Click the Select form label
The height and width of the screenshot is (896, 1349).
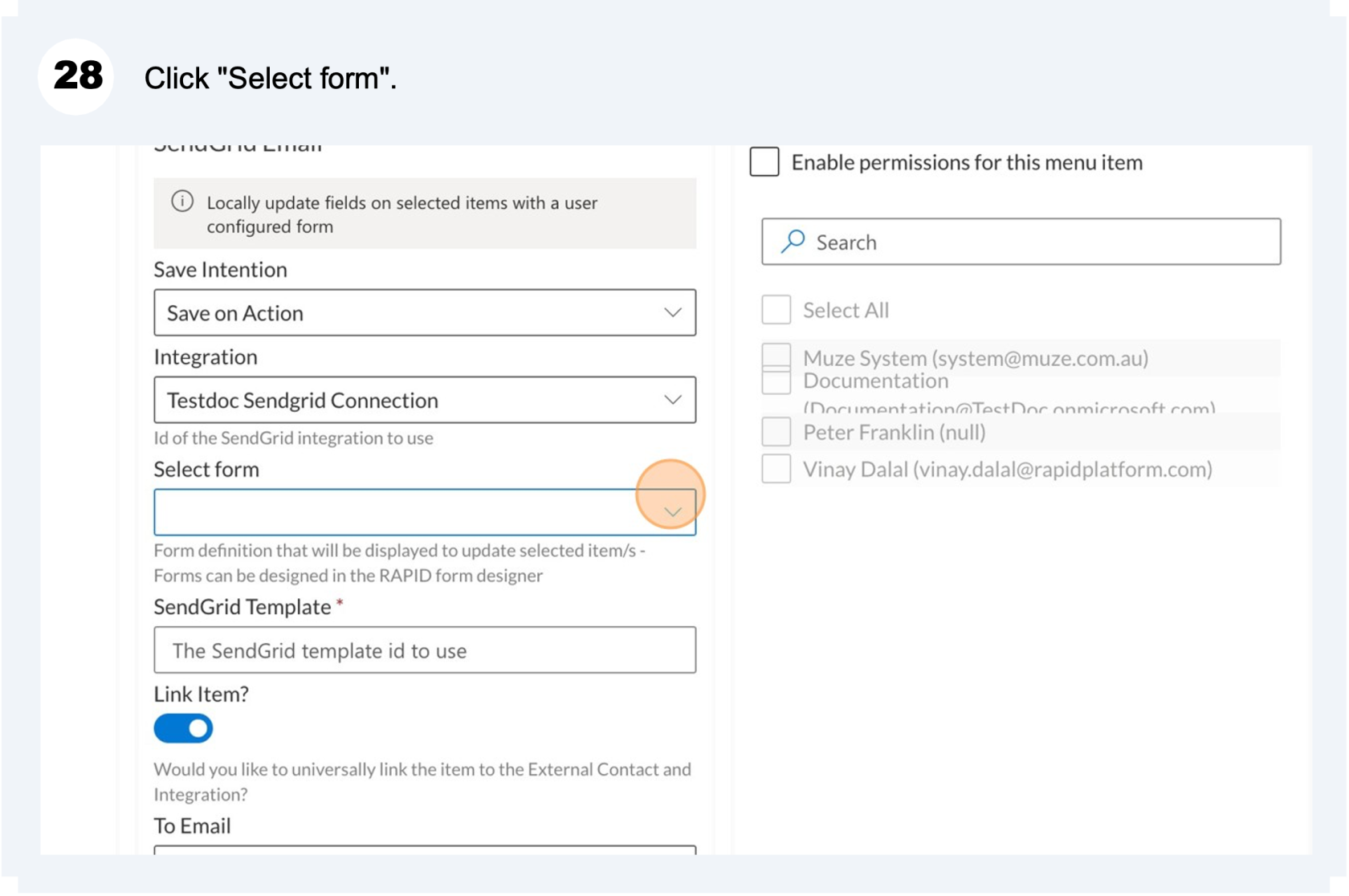(x=206, y=470)
